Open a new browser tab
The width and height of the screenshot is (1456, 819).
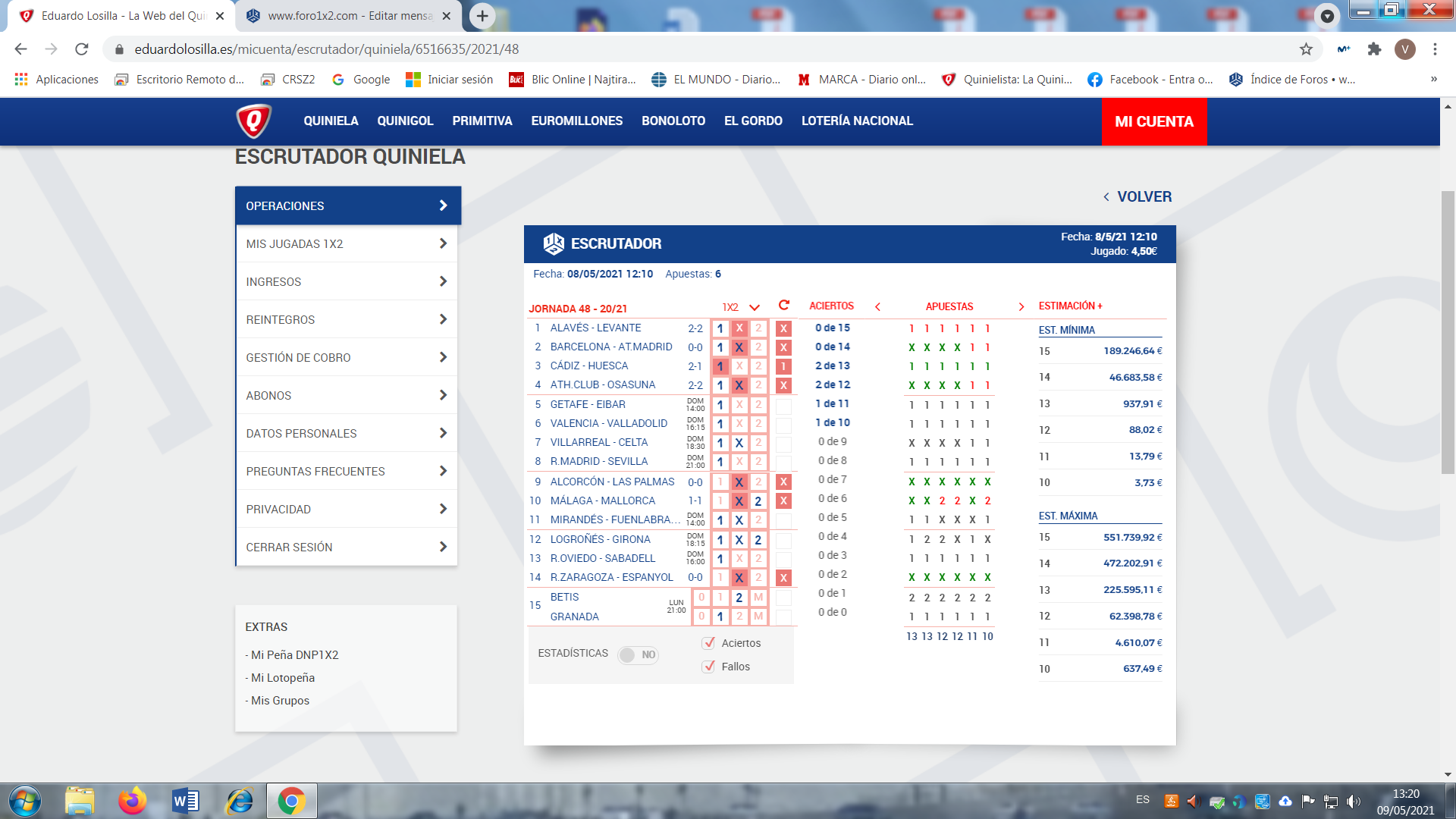coord(482,16)
